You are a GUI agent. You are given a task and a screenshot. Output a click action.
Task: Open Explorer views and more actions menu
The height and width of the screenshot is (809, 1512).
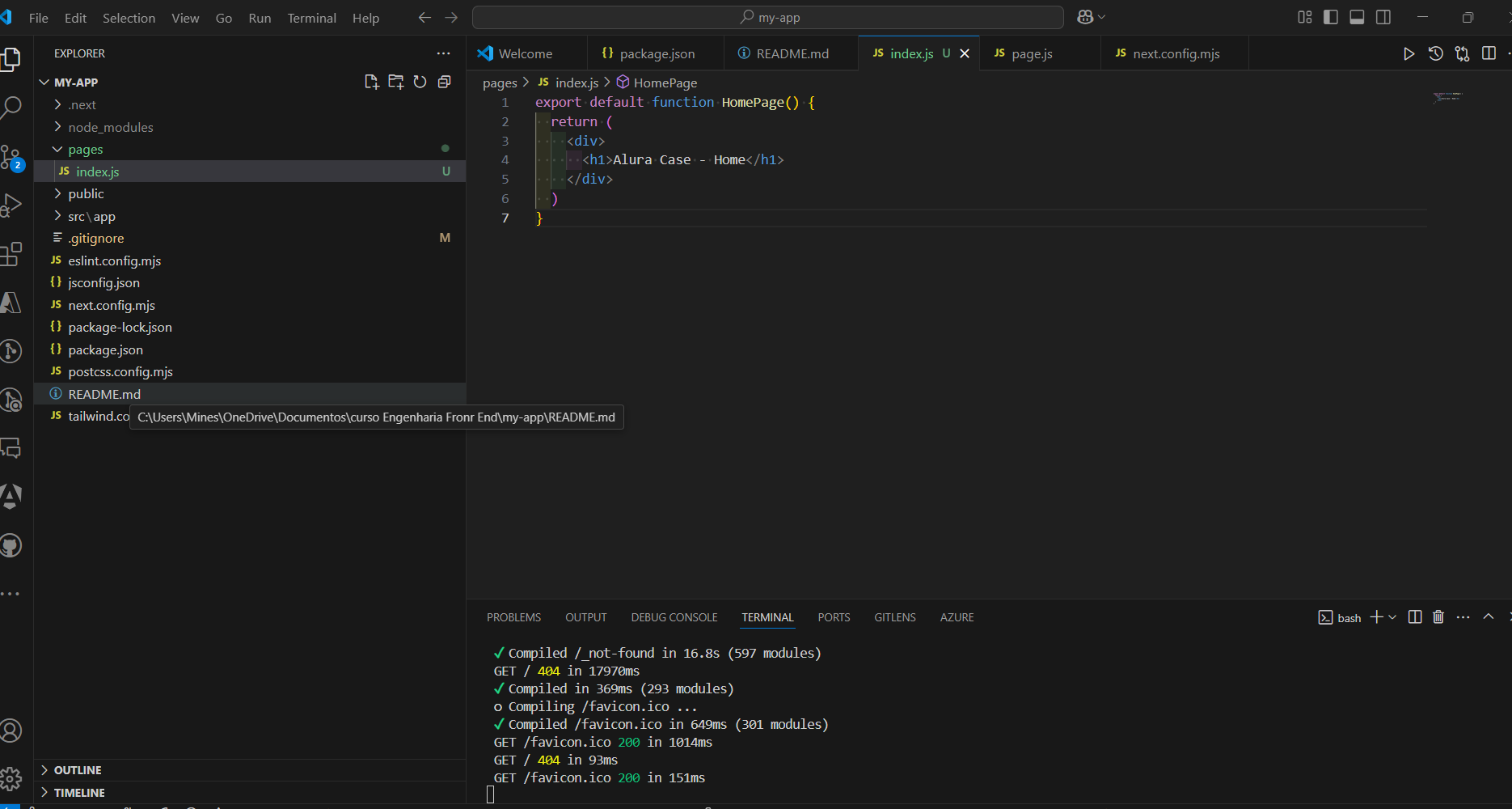443,53
